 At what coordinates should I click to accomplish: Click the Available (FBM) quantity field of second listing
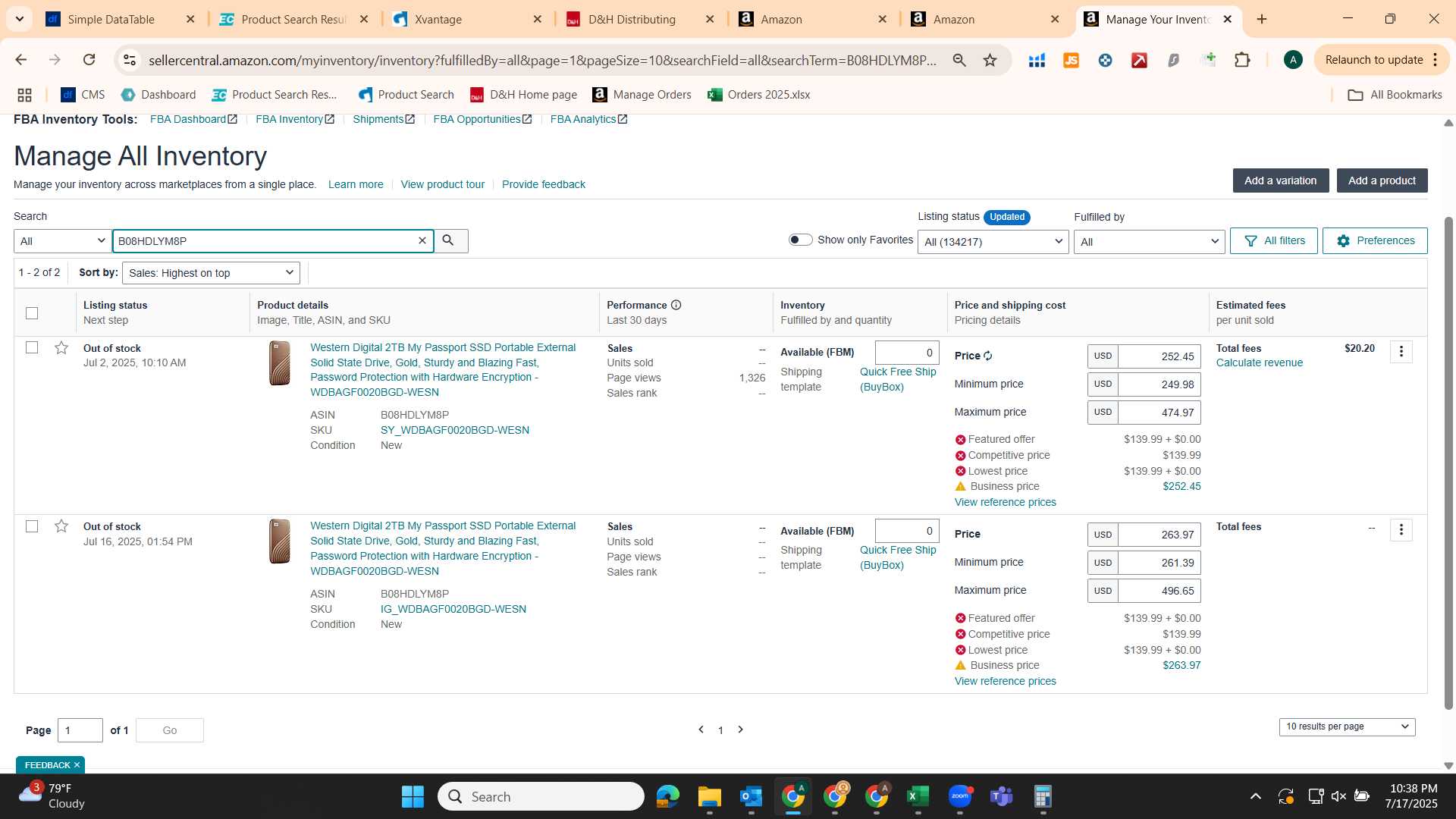click(x=907, y=531)
